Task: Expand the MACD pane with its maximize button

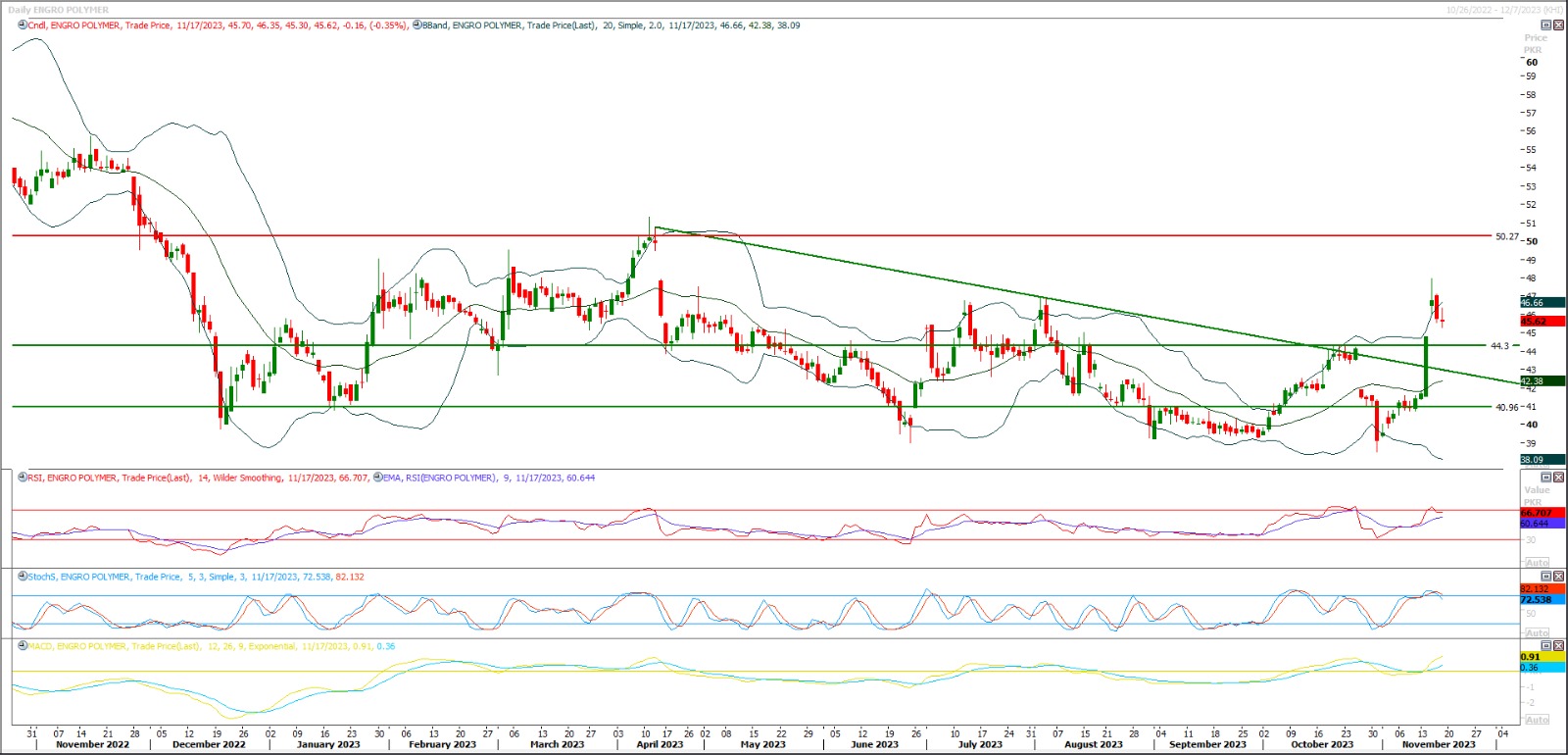Action: pos(1546,646)
